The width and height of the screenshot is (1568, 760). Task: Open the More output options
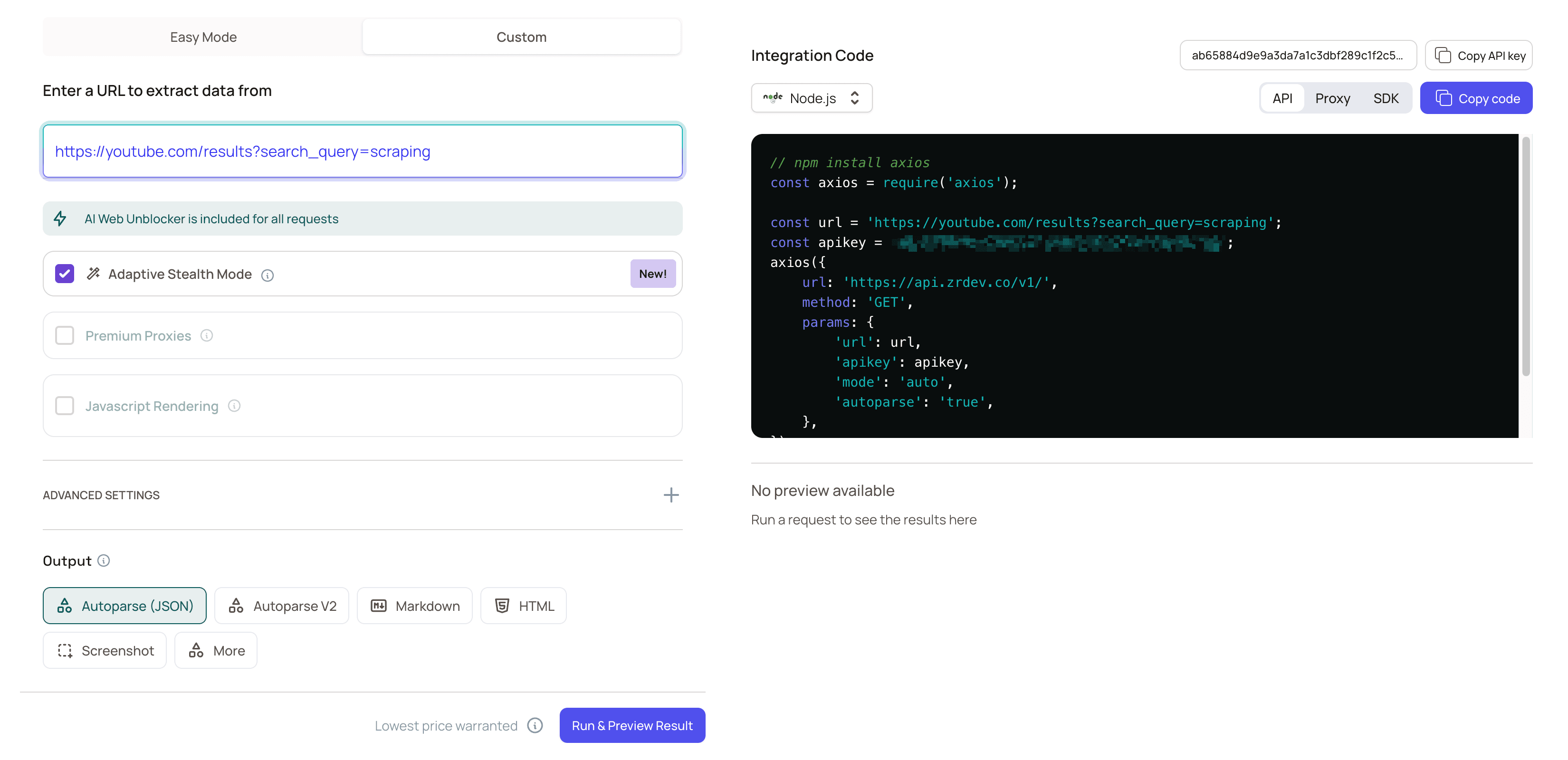coord(216,650)
